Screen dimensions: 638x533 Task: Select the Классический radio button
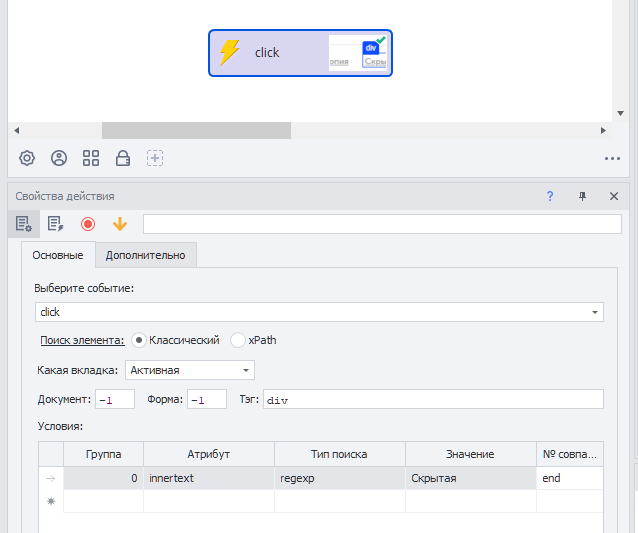139,340
